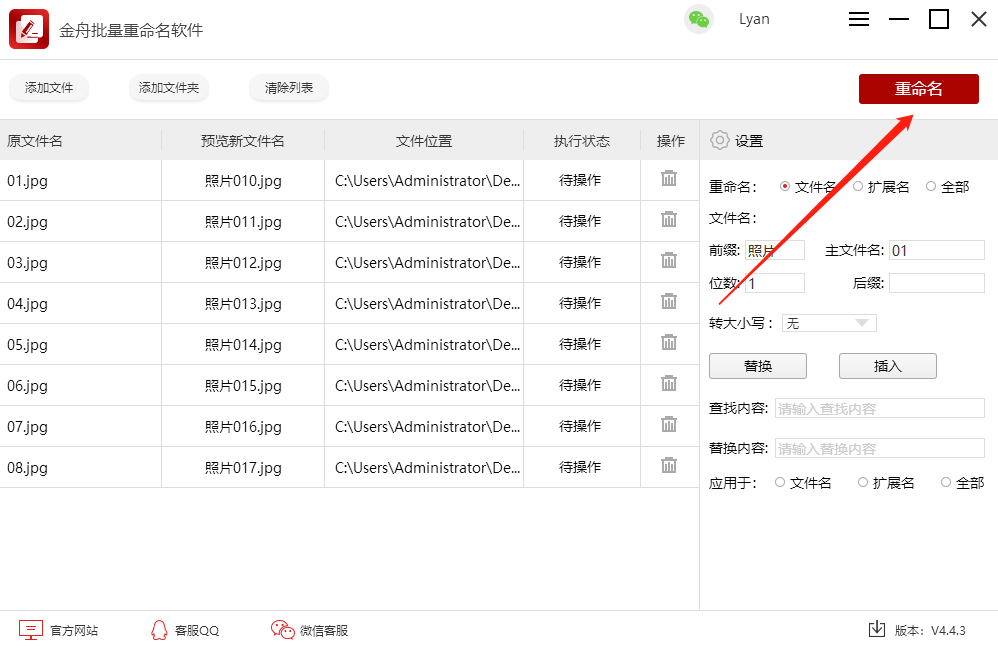Image resolution: width=998 pixels, height=649 pixels.
Task: Click the red 重命名 button
Action: [918, 88]
